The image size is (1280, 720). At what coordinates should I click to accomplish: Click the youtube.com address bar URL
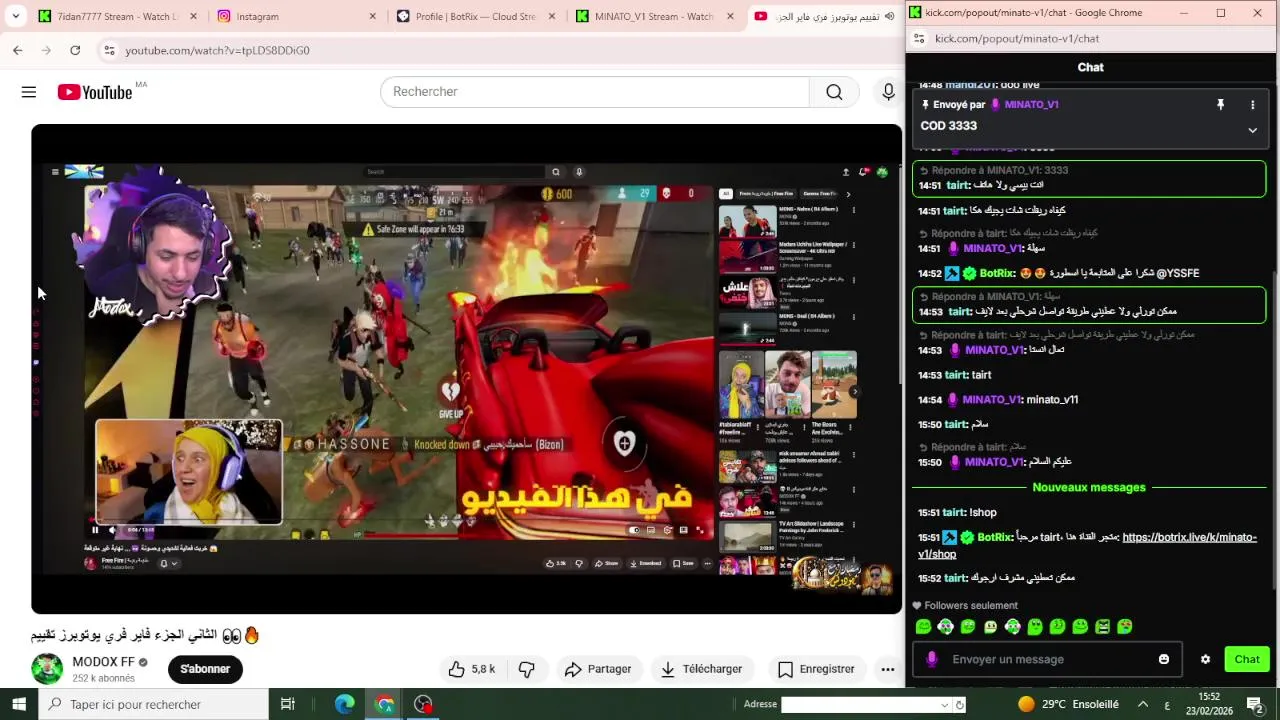(x=217, y=50)
